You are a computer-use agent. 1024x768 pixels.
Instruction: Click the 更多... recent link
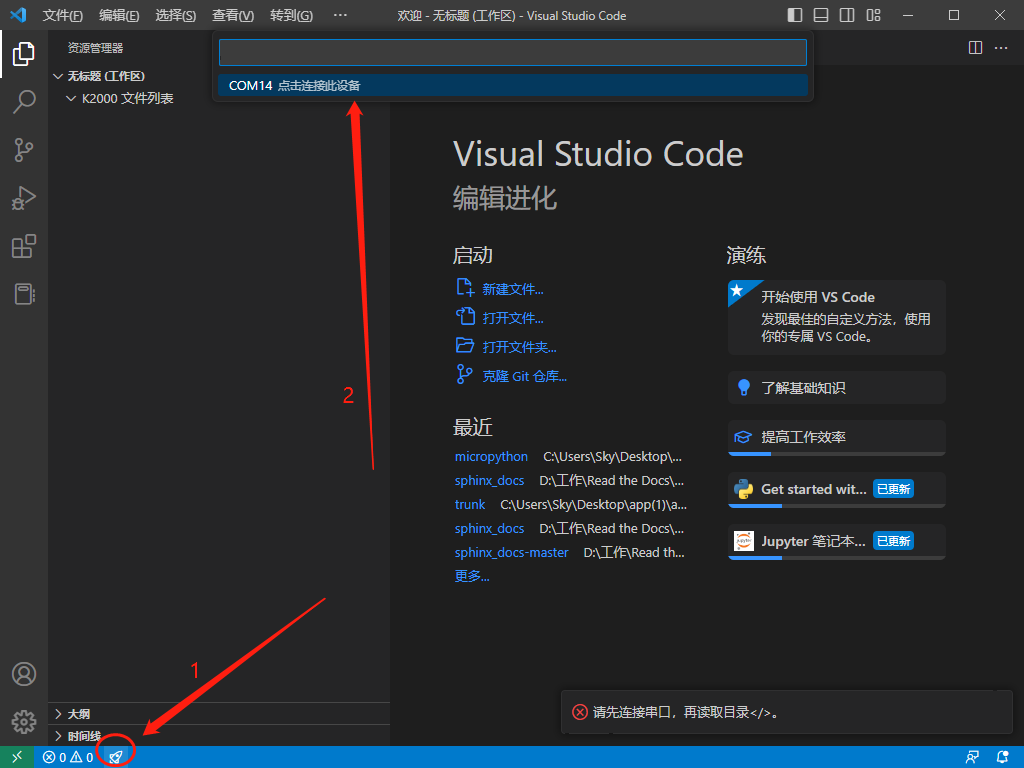tap(472, 576)
